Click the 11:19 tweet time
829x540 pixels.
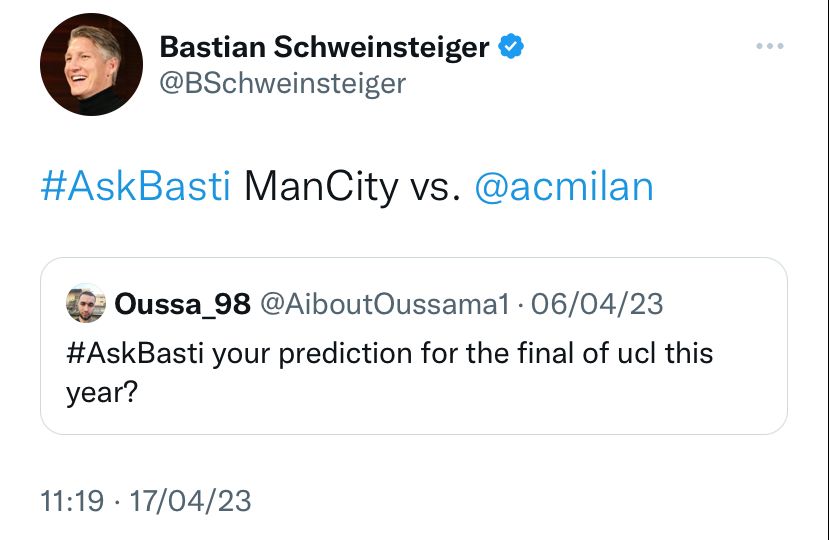72,500
